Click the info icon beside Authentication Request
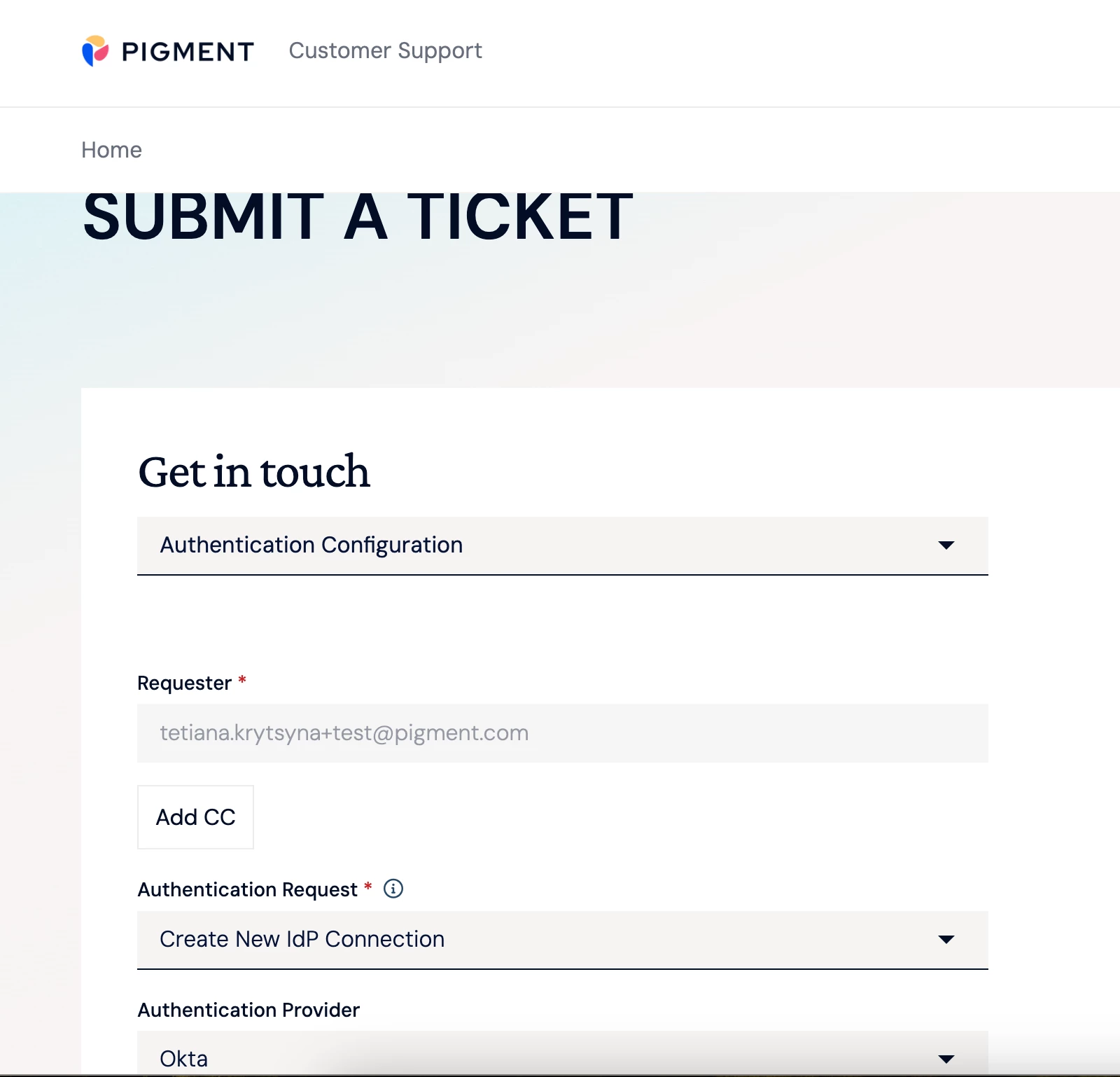 (393, 889)
